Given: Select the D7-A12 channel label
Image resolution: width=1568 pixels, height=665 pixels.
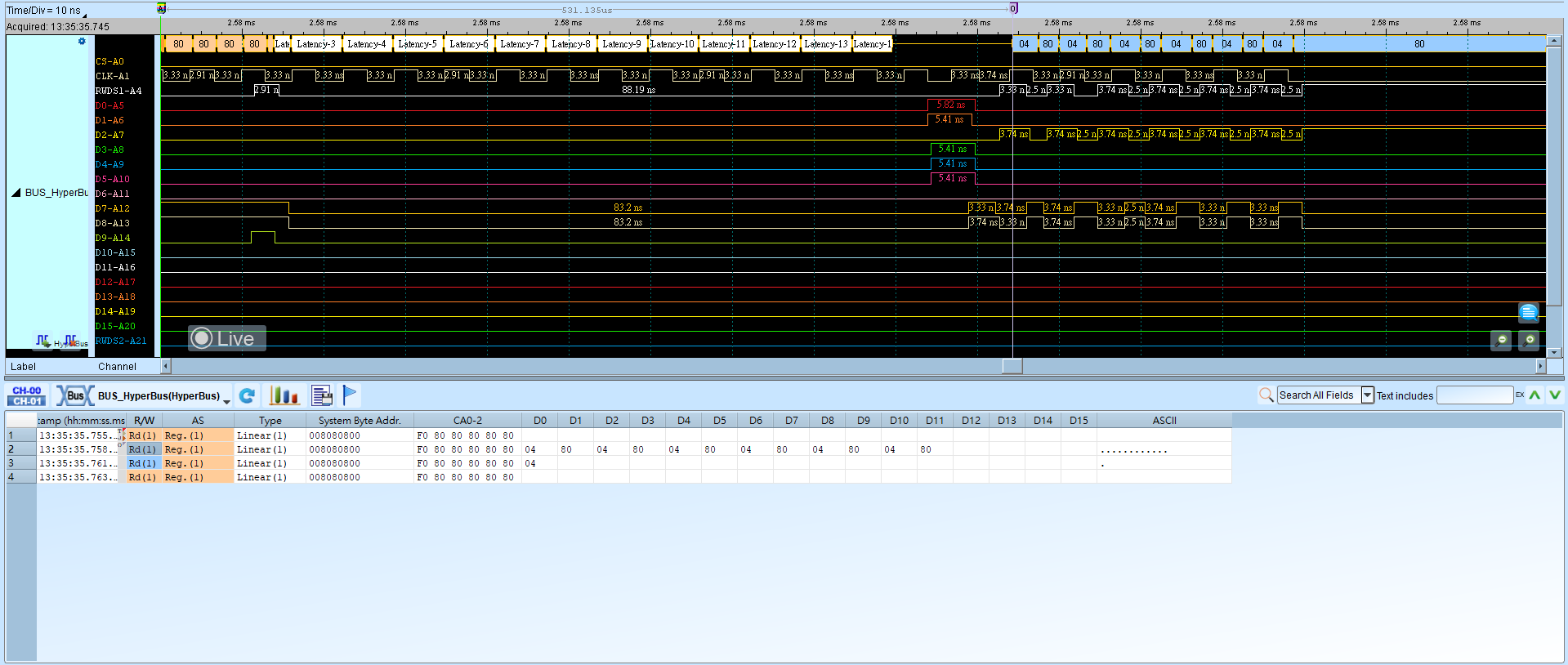Looking at the screenshot, I should (x=113, y=208).
